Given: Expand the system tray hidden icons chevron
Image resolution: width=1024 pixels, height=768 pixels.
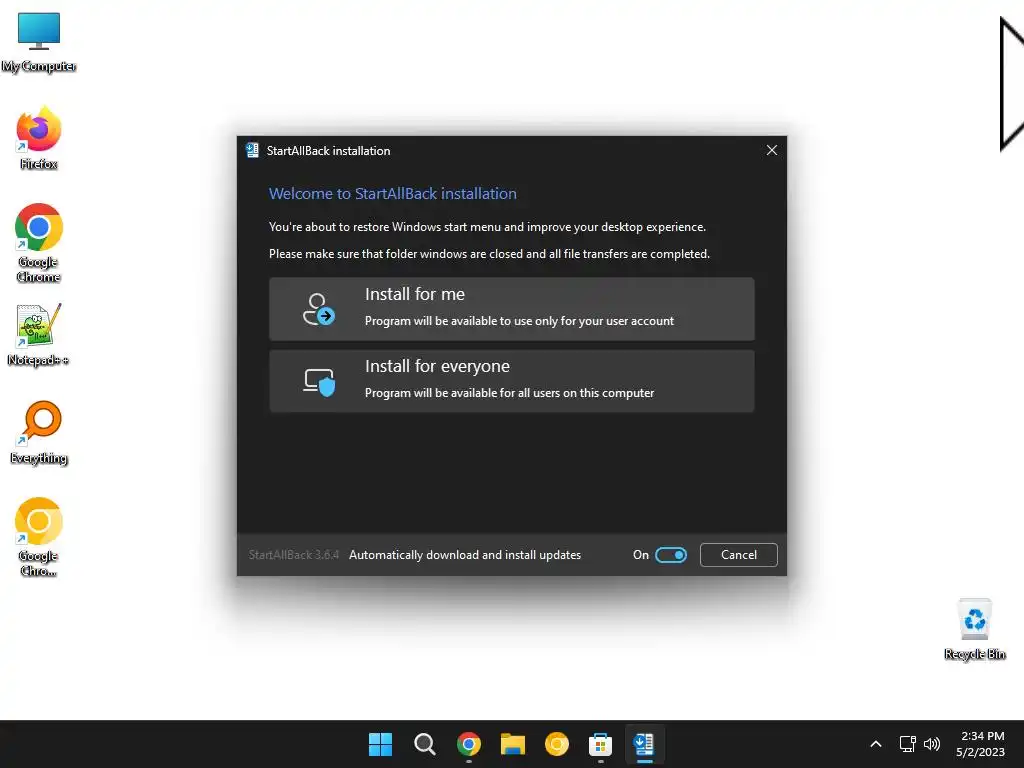Looking at the screenshot, I should (876, 744).
